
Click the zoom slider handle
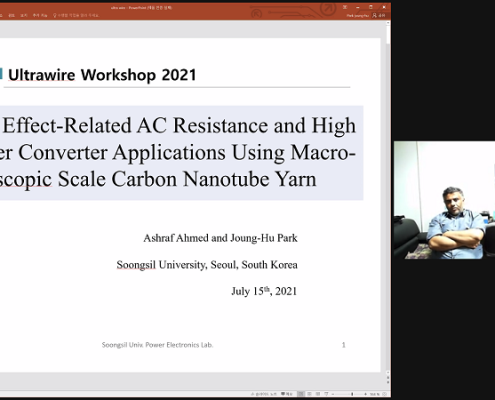[352, 394]
